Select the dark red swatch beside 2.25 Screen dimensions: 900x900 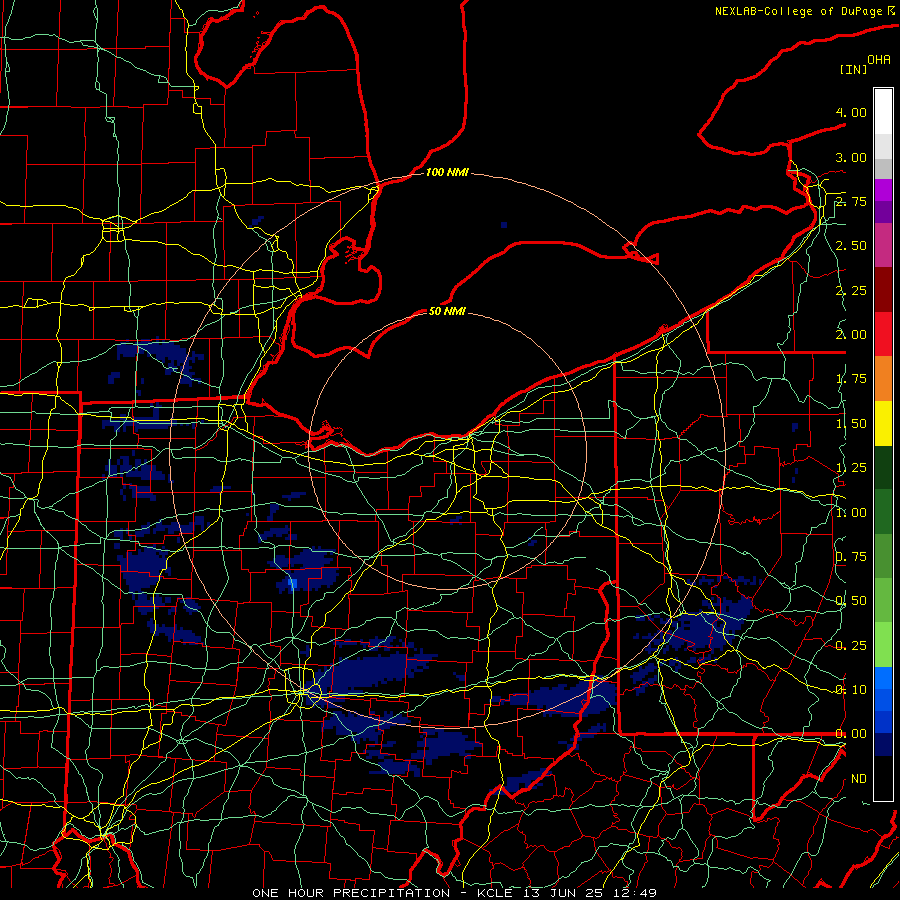tap(883, 289)
